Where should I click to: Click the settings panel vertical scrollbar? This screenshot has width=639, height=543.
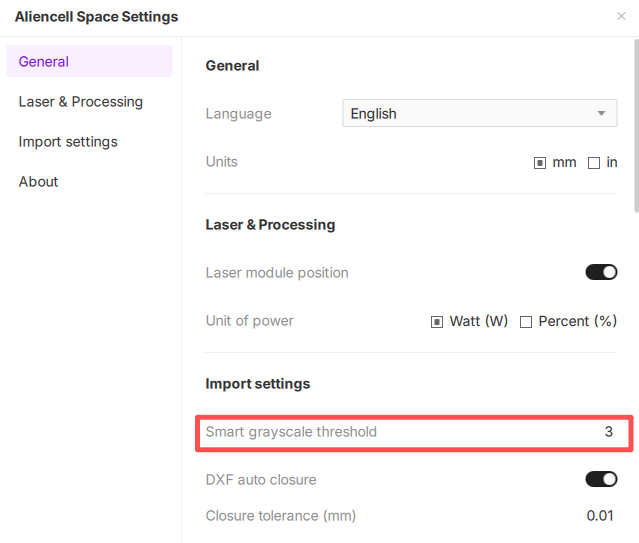[636, 120]
